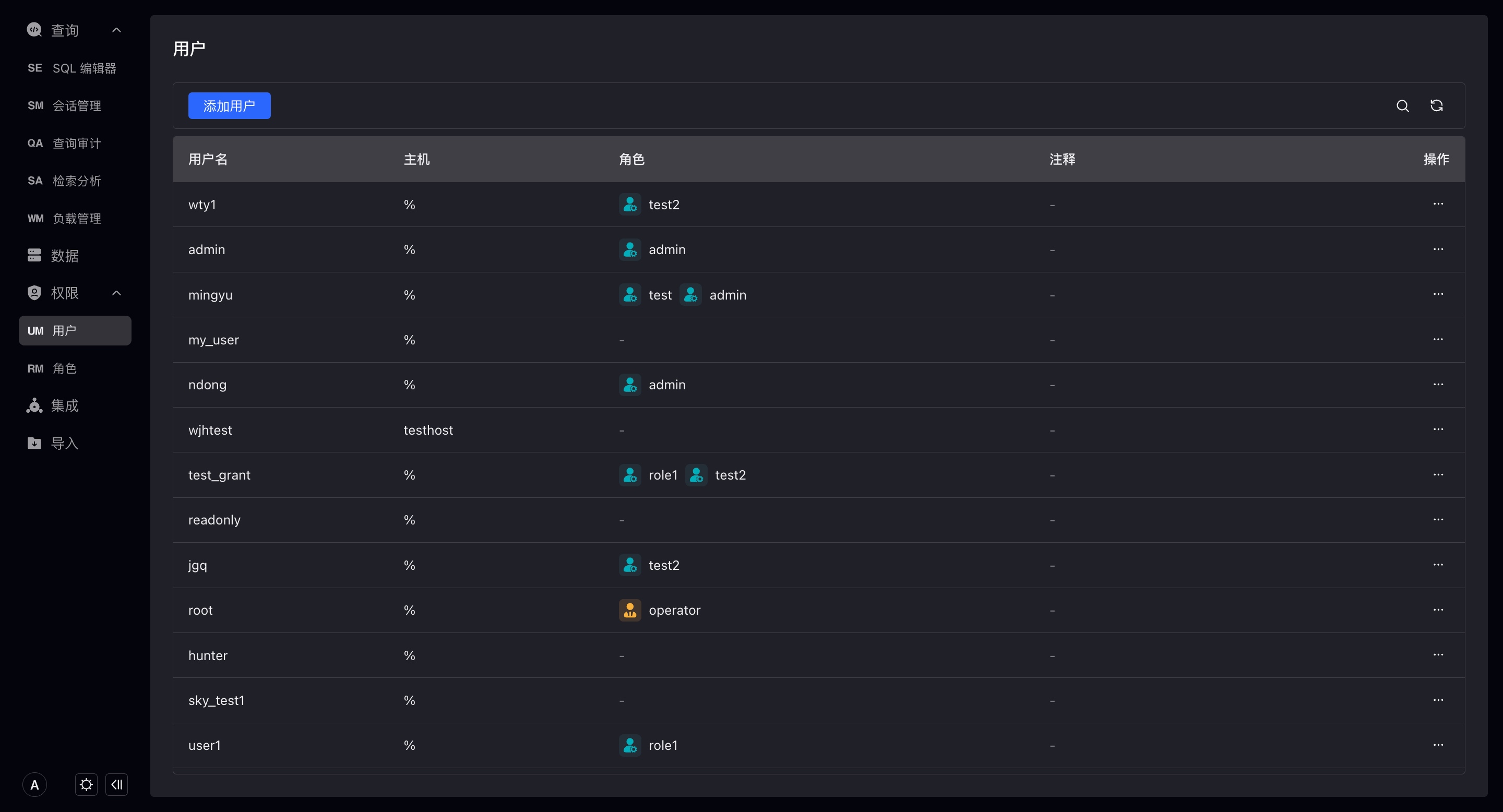Open actions menu for test_grant row

(1438, 474)
